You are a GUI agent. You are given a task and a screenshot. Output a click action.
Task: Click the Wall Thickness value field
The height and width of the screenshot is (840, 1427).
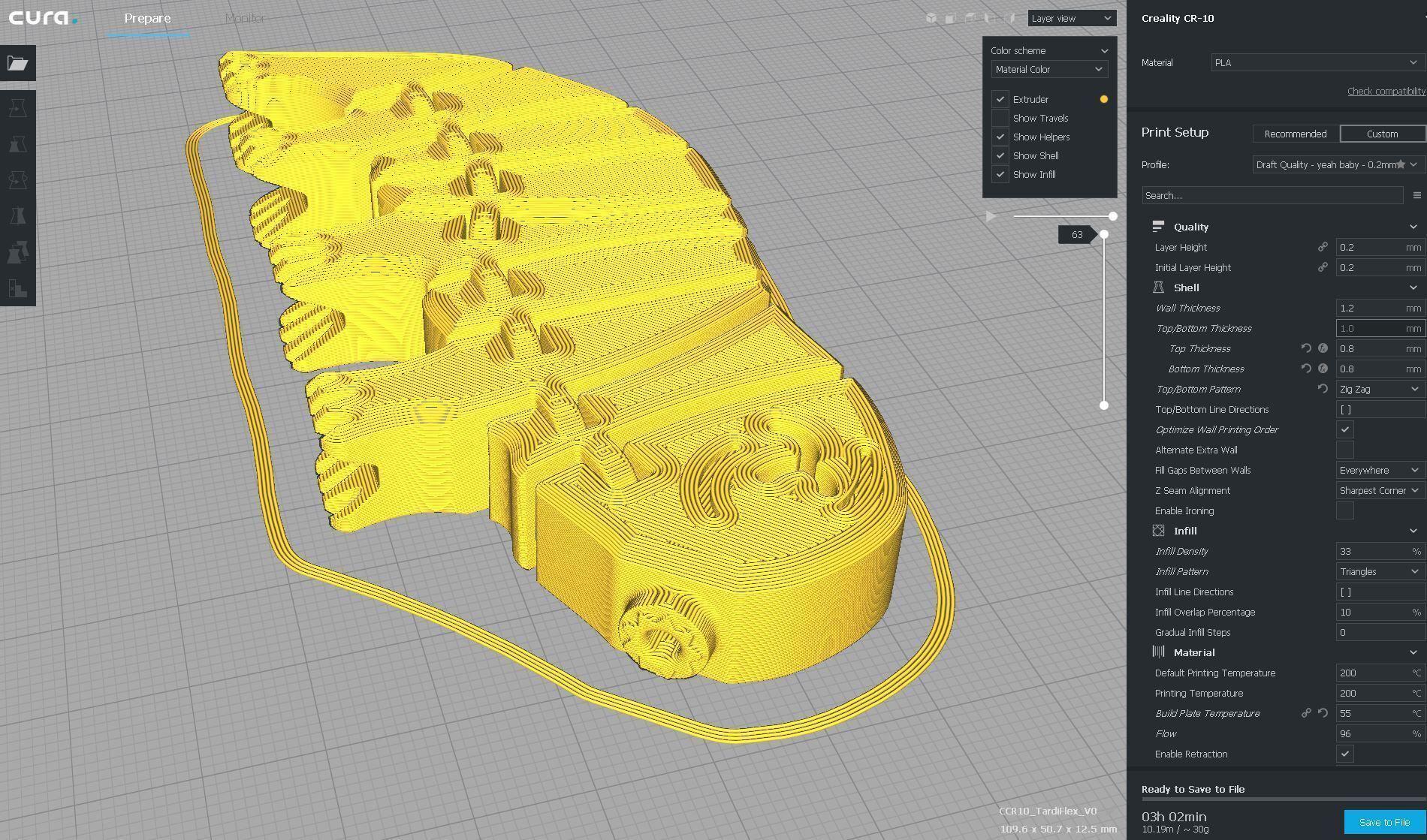[1380, 308]
